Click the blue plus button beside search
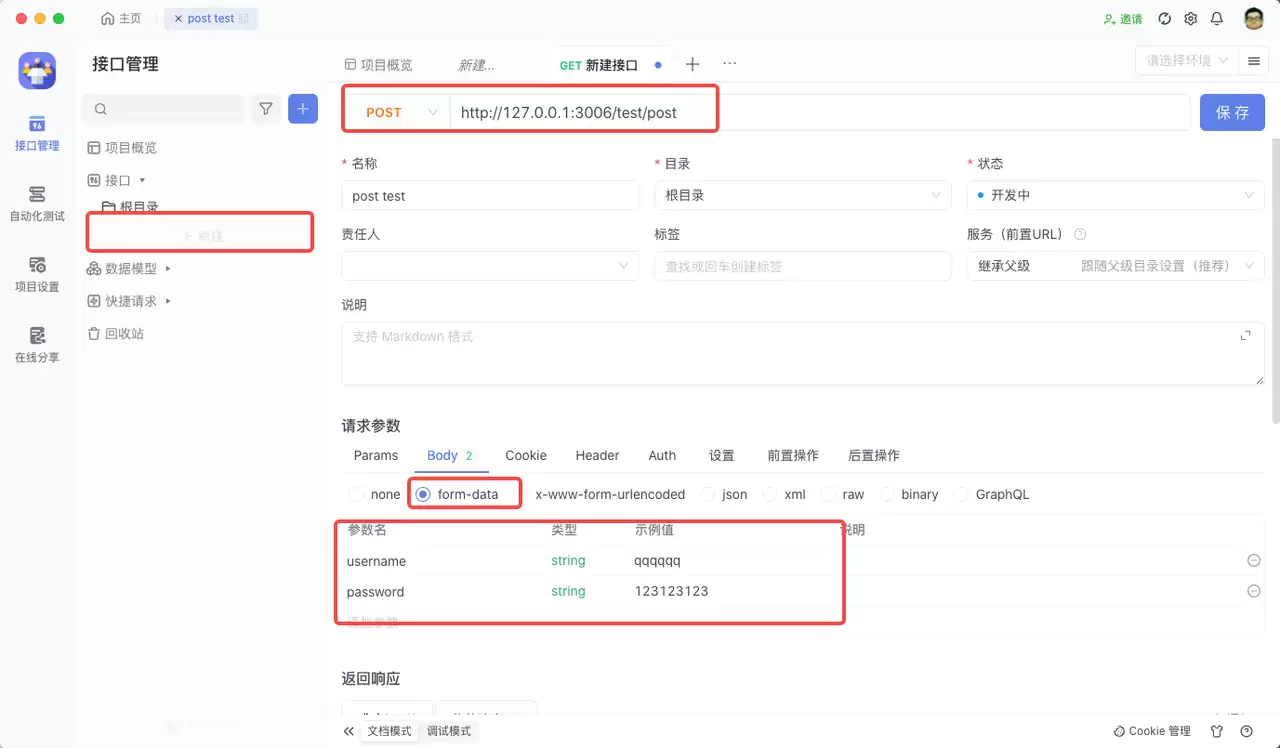Viewport: 1280px width, 748px height. pyautogui.click(x=303, y=109)
